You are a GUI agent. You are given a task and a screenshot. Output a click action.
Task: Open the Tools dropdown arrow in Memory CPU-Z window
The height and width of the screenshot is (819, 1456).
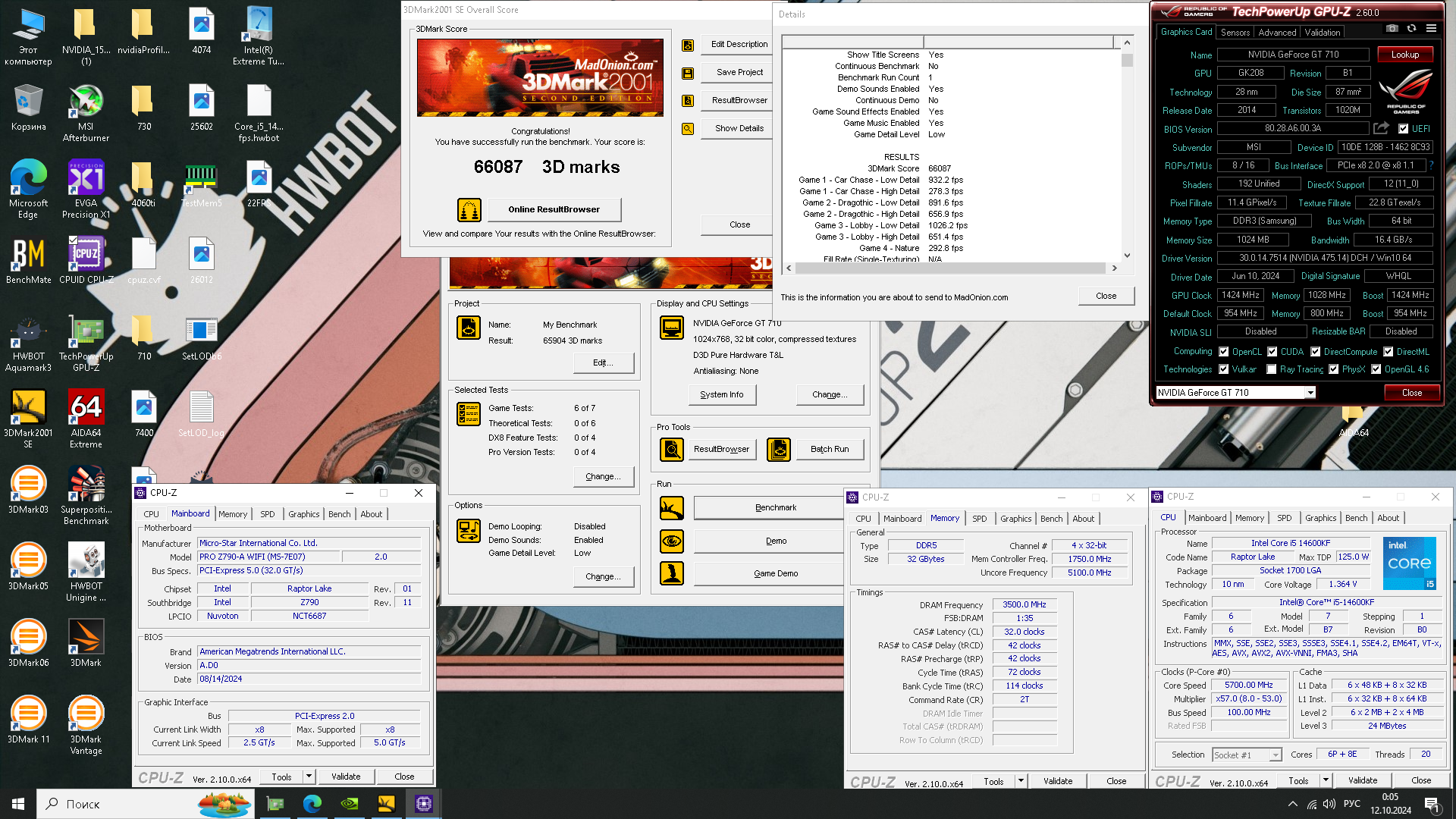pos(1021,781)
